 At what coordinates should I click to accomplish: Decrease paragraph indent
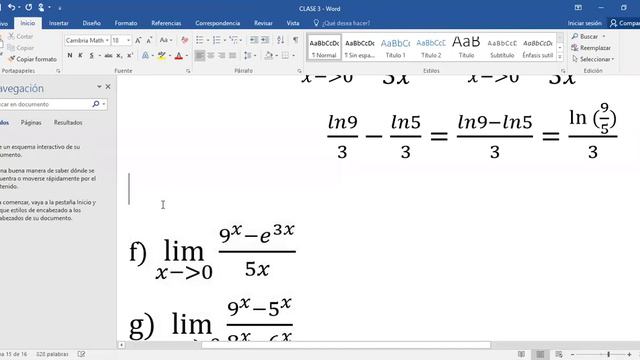click(254, 40)
